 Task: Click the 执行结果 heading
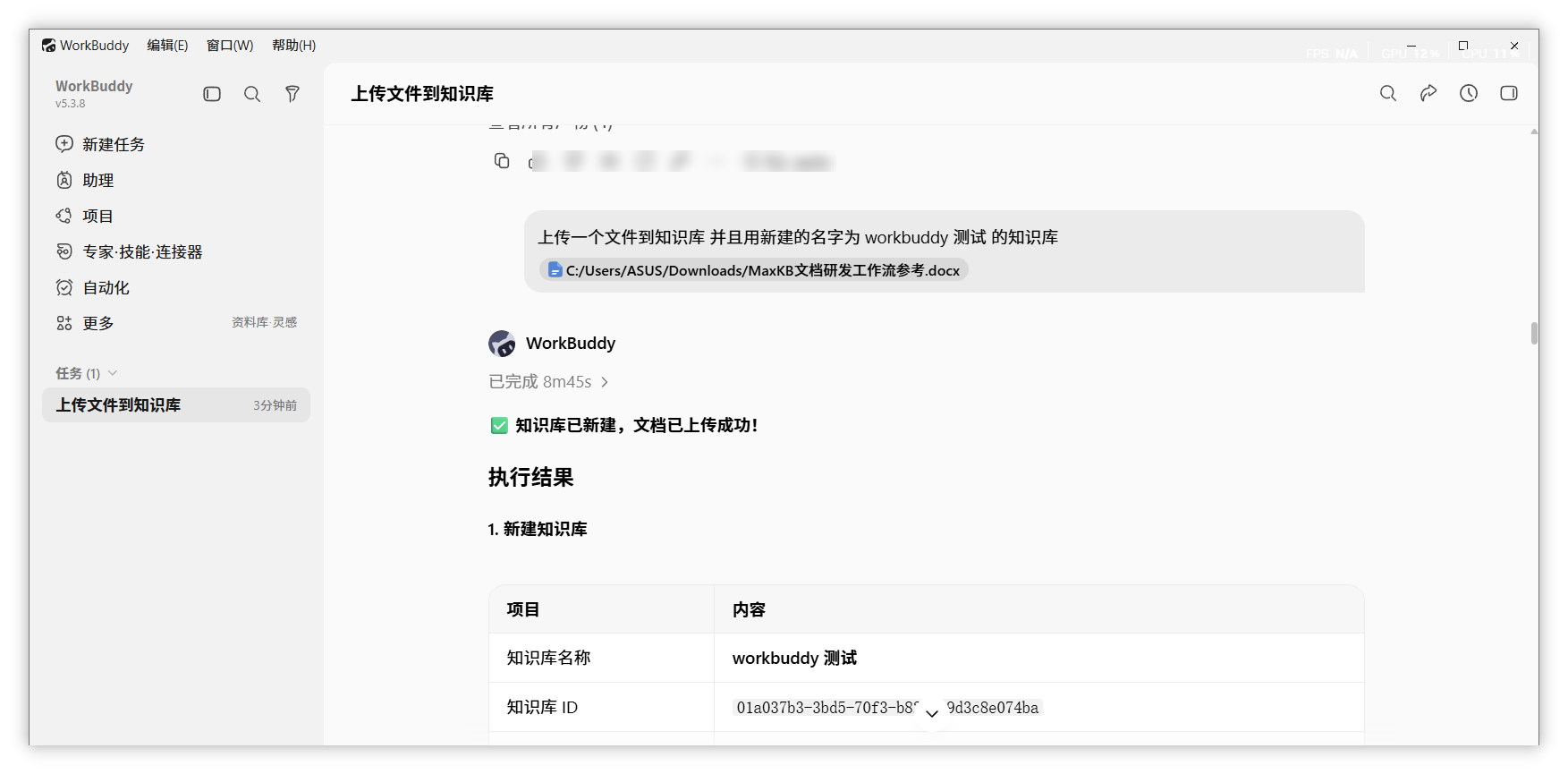tap(530, 477)
